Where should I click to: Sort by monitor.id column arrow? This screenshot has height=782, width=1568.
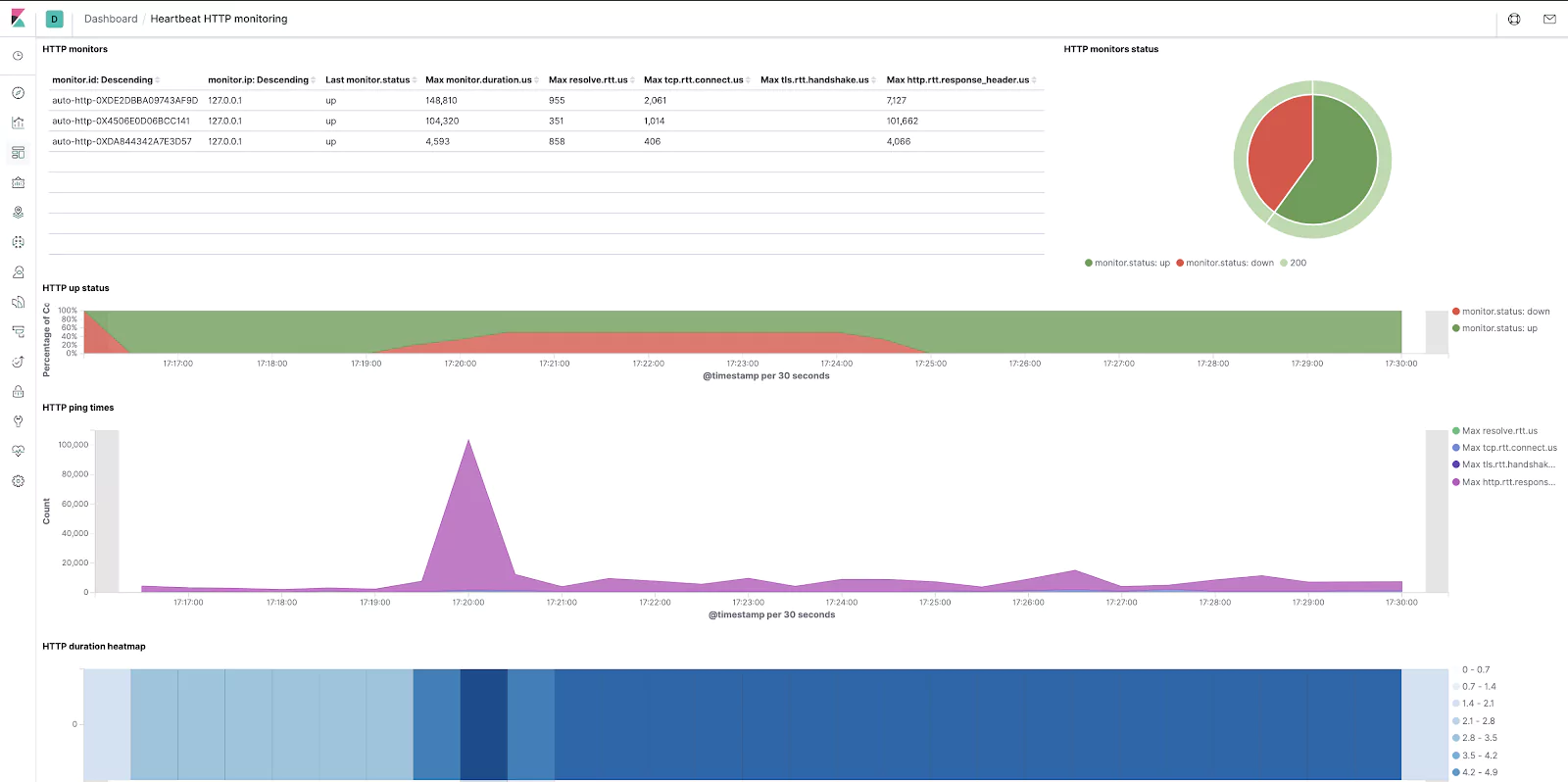[157, 80]
